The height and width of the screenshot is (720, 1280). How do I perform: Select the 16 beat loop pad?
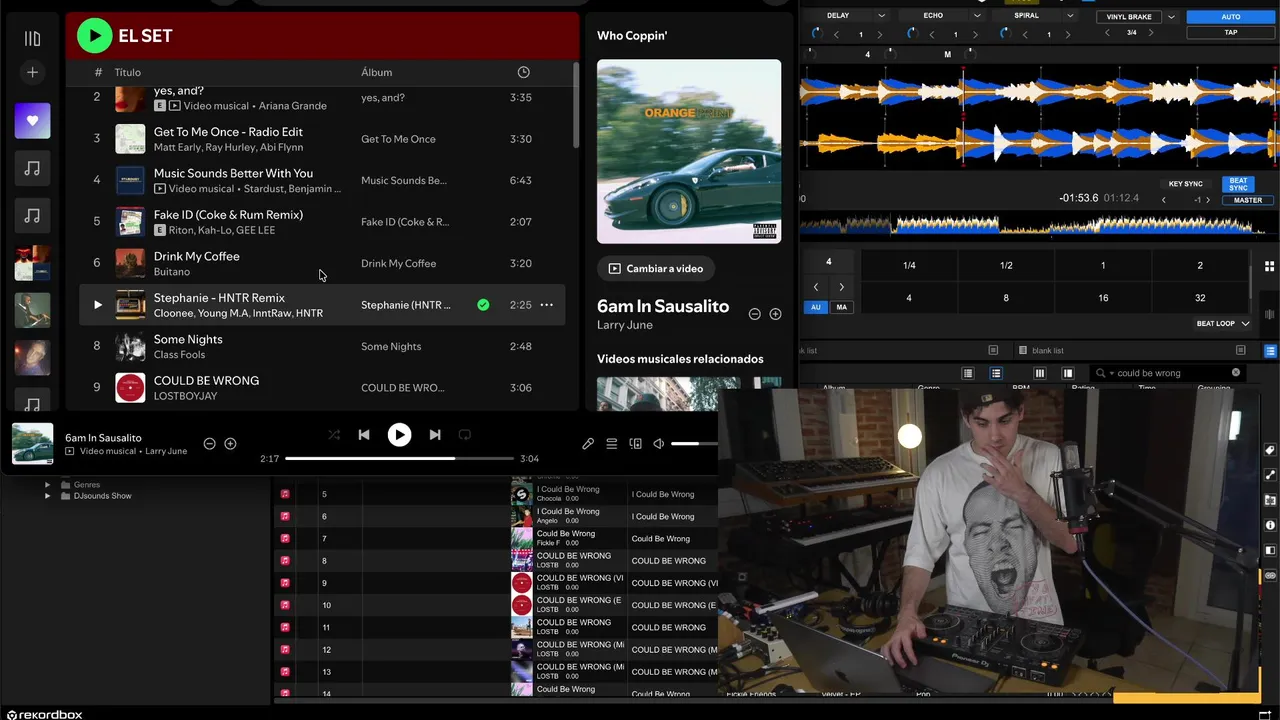(1103, 298)
